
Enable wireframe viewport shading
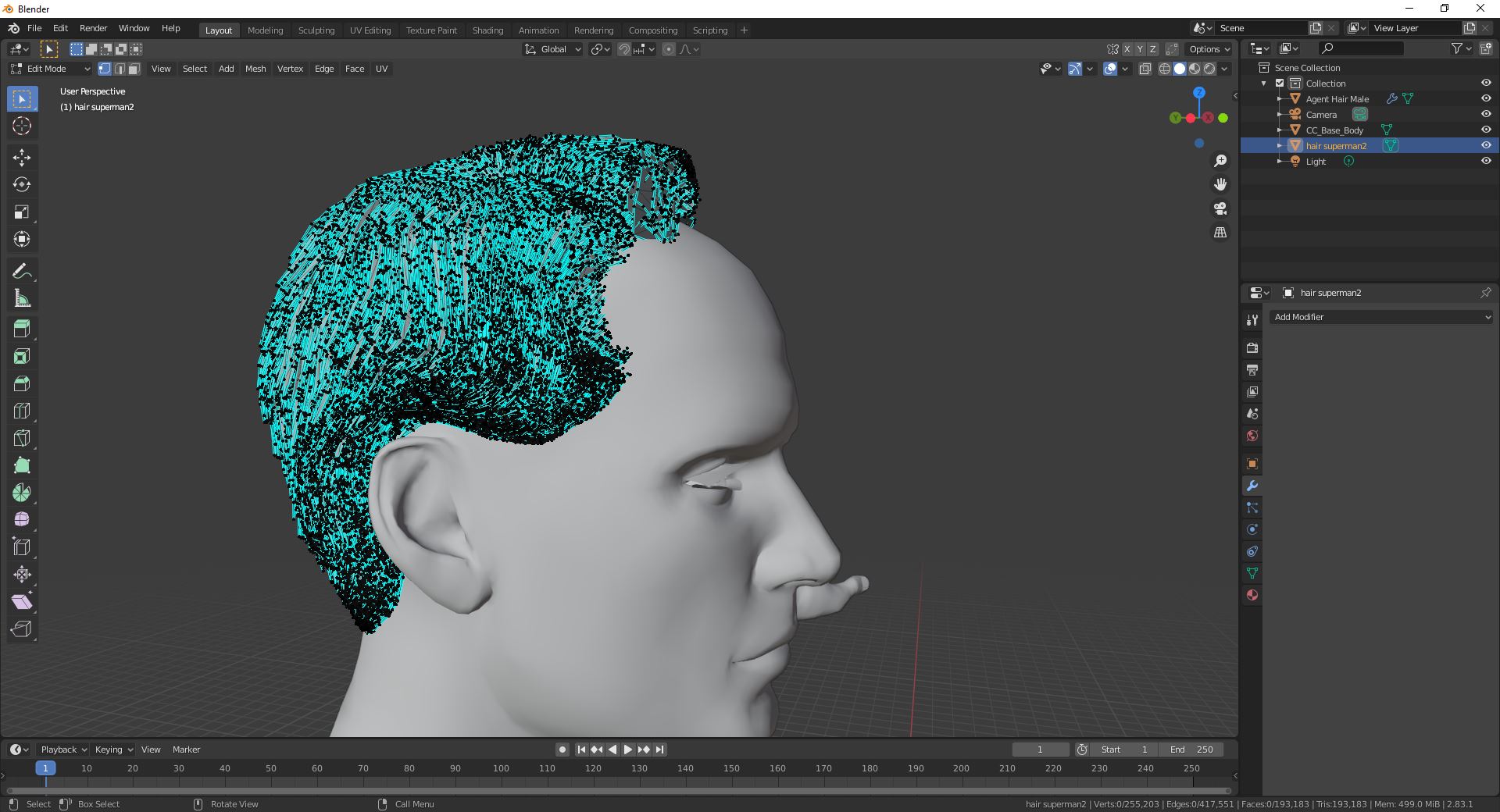1165,69
